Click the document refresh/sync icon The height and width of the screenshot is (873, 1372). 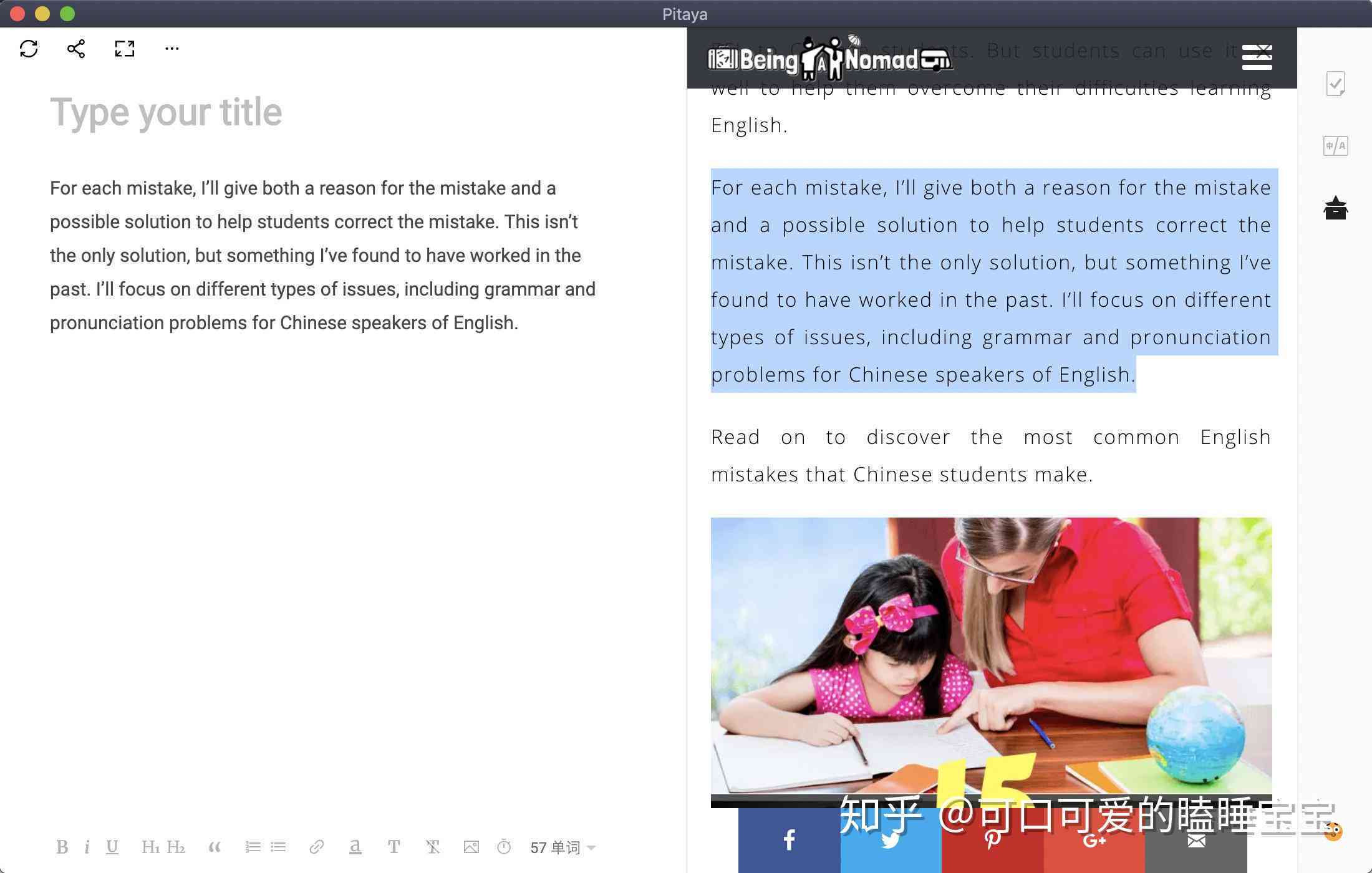point(28,48)
